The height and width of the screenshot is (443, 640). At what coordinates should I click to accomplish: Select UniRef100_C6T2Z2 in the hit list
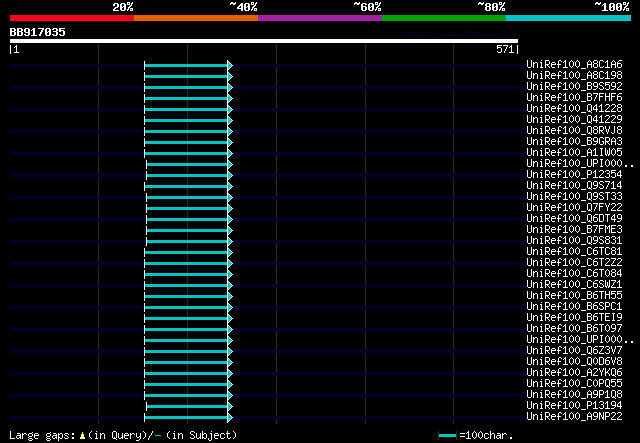[574, 263]
